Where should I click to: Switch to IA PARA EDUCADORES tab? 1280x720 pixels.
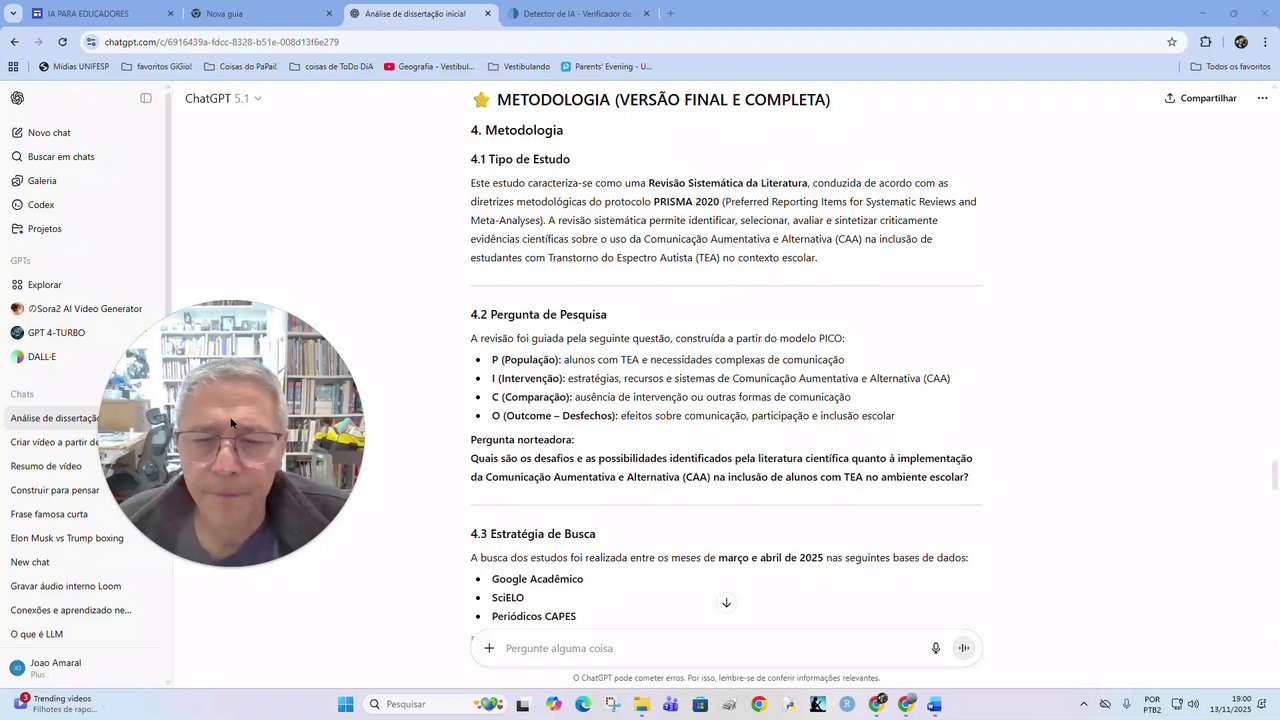tap(101, 14)
